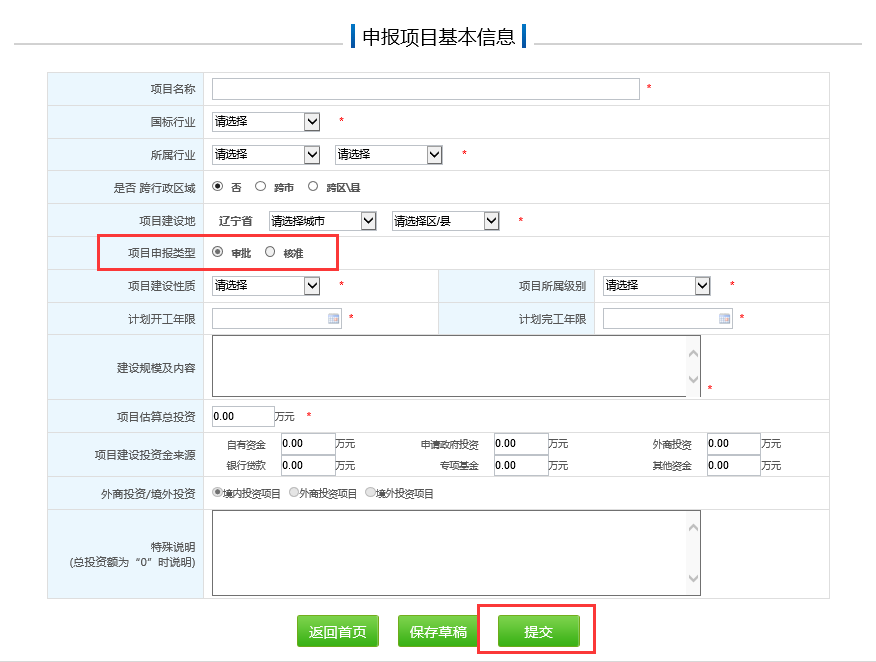Focus the 项目估算总投资 amount field
This screenshot has height=662, width=876.
(243, 416)
